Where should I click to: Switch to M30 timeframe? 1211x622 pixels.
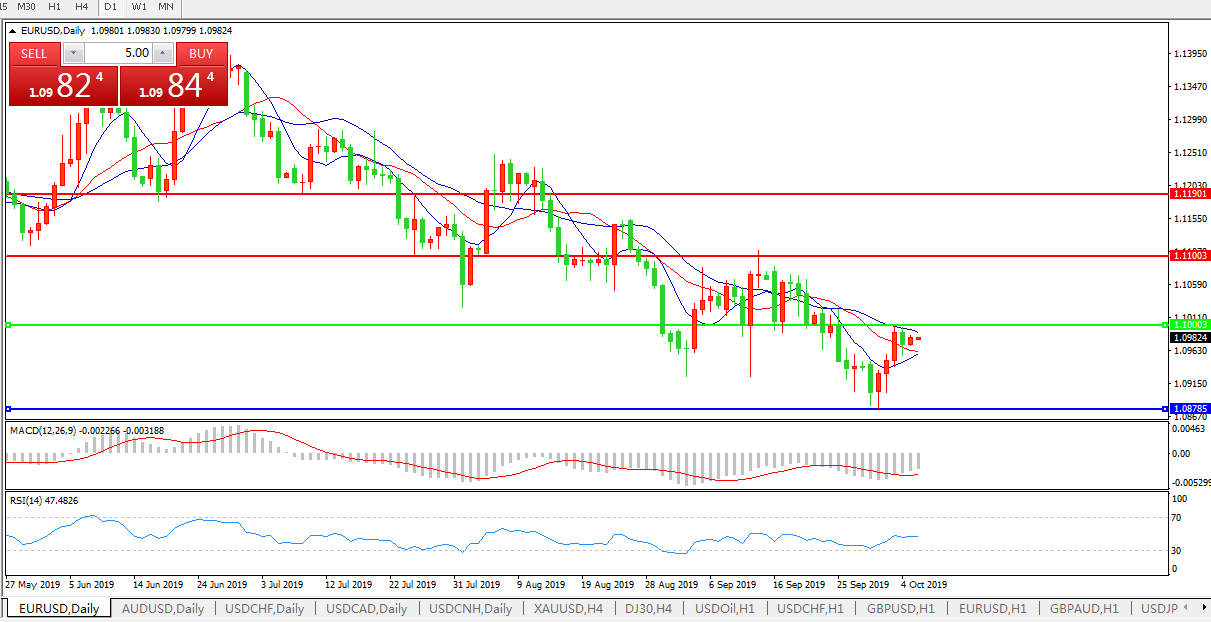[x=27, y=7]
